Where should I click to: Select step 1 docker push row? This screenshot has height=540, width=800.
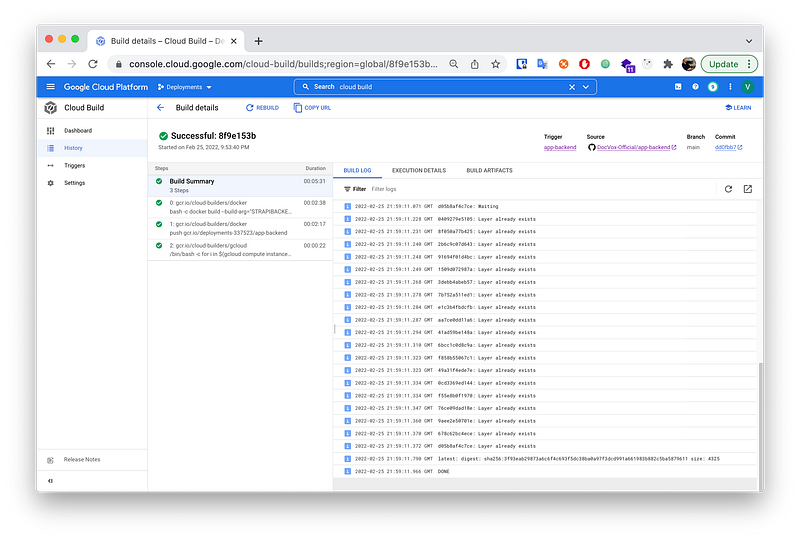click(240, 229)
